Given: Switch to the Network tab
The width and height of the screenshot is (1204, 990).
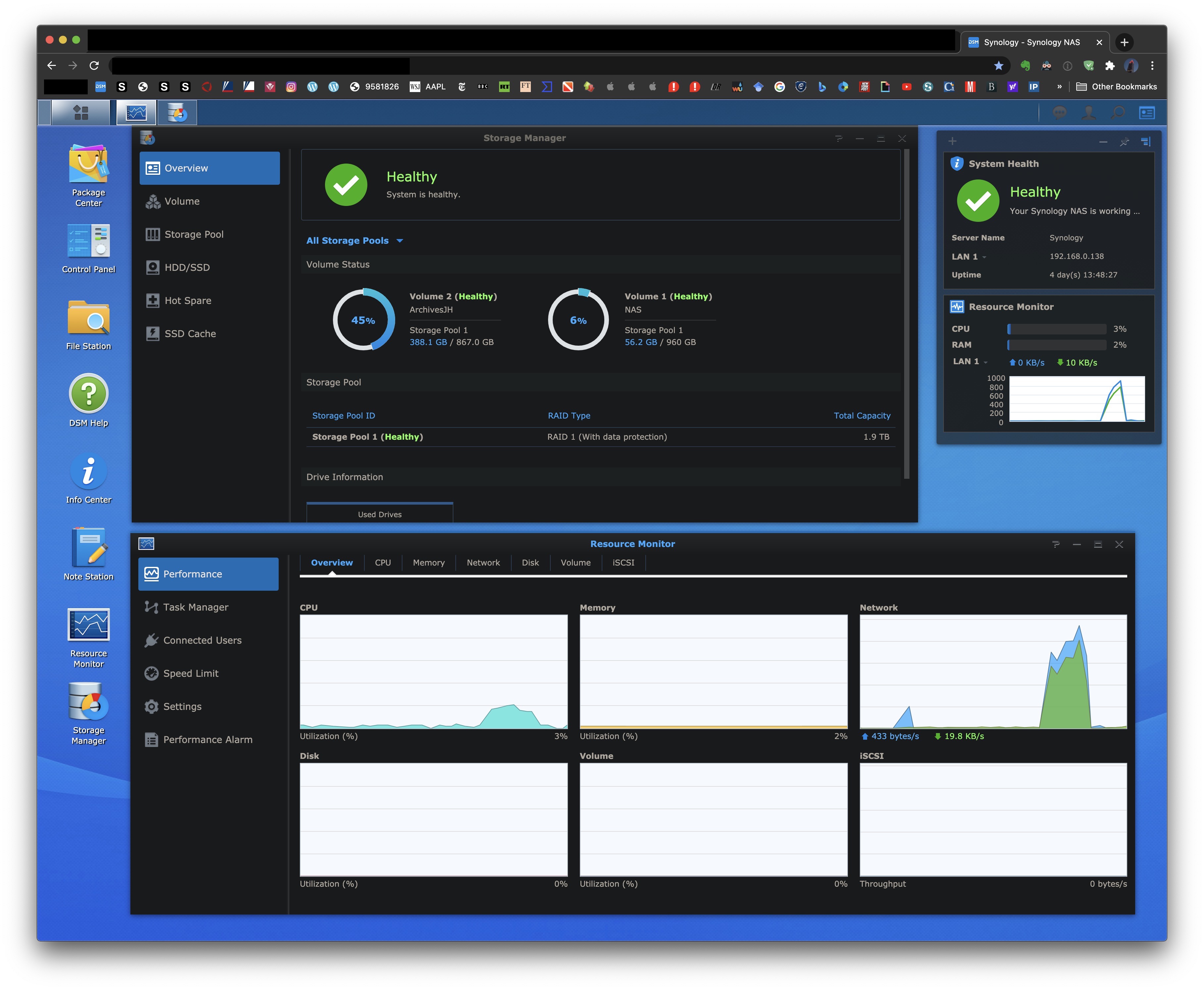Looking at the screenshot, I should click(483, 563).
